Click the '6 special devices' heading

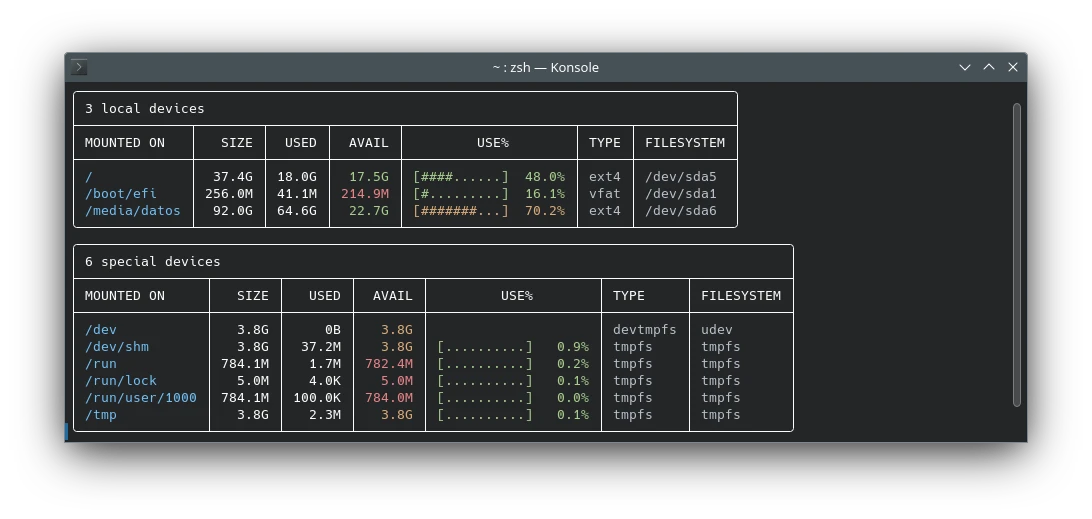click(x=153, y=261)
